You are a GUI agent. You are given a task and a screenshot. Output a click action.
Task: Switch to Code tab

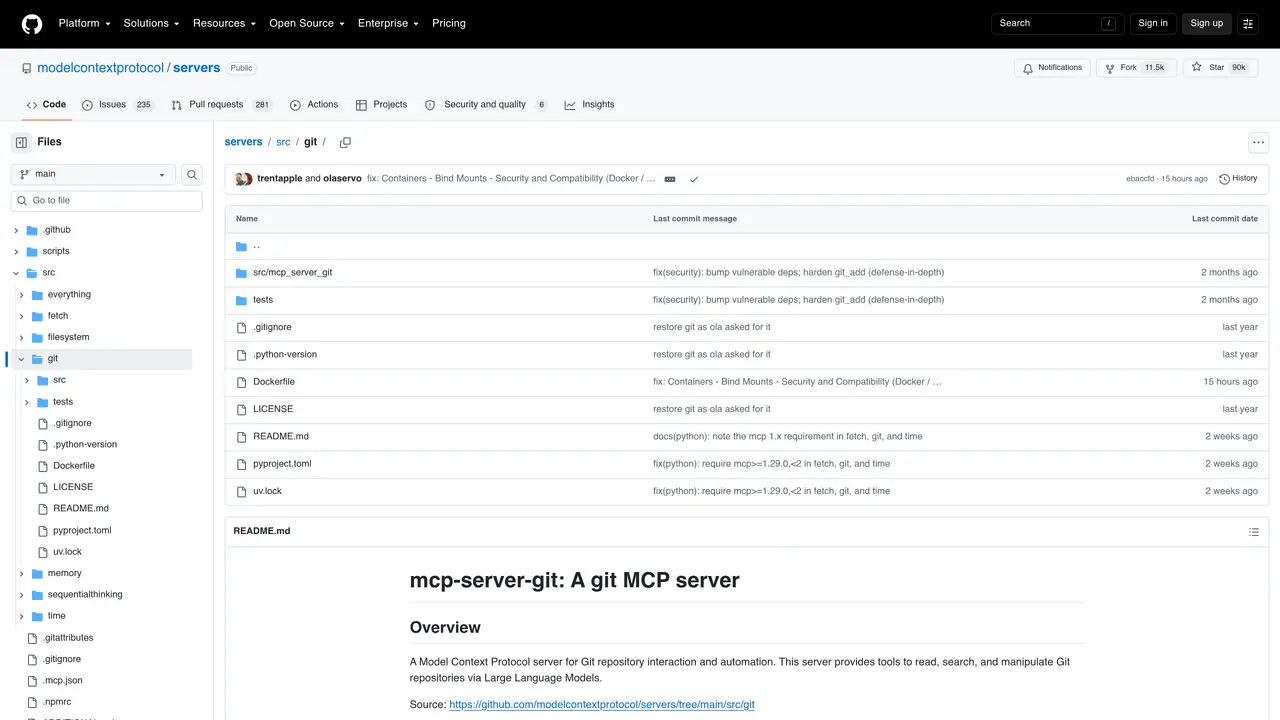pyautogui.click(x=46, y=105)
